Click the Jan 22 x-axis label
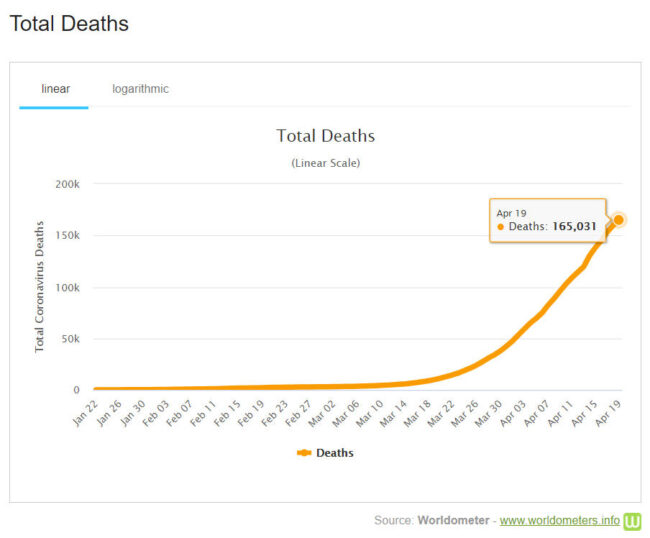The width and height of the screenshot is (650, 538). coord(85,413)
